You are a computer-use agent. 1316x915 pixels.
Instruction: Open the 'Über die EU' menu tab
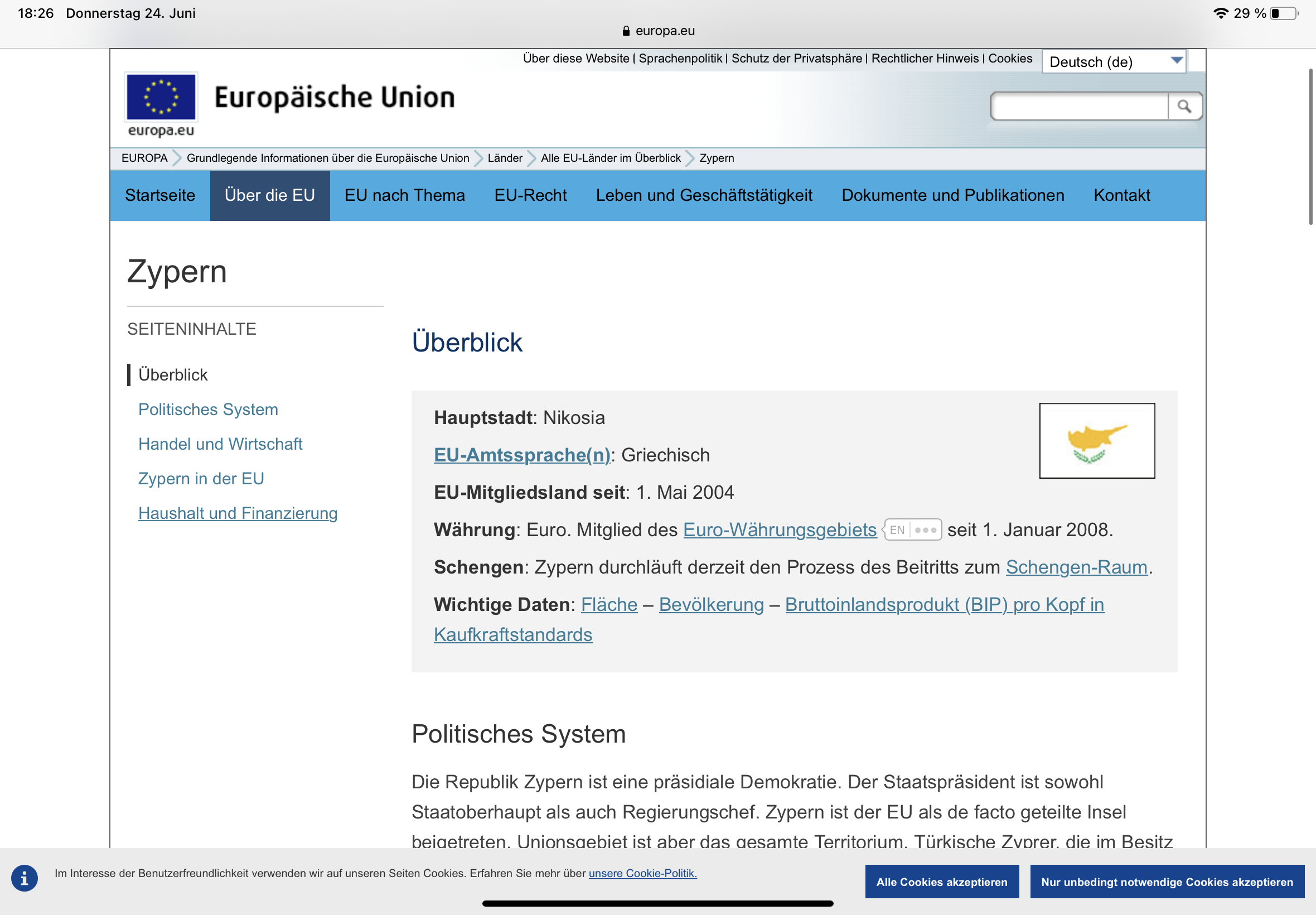pyautogui.click(x=269, y=195)
